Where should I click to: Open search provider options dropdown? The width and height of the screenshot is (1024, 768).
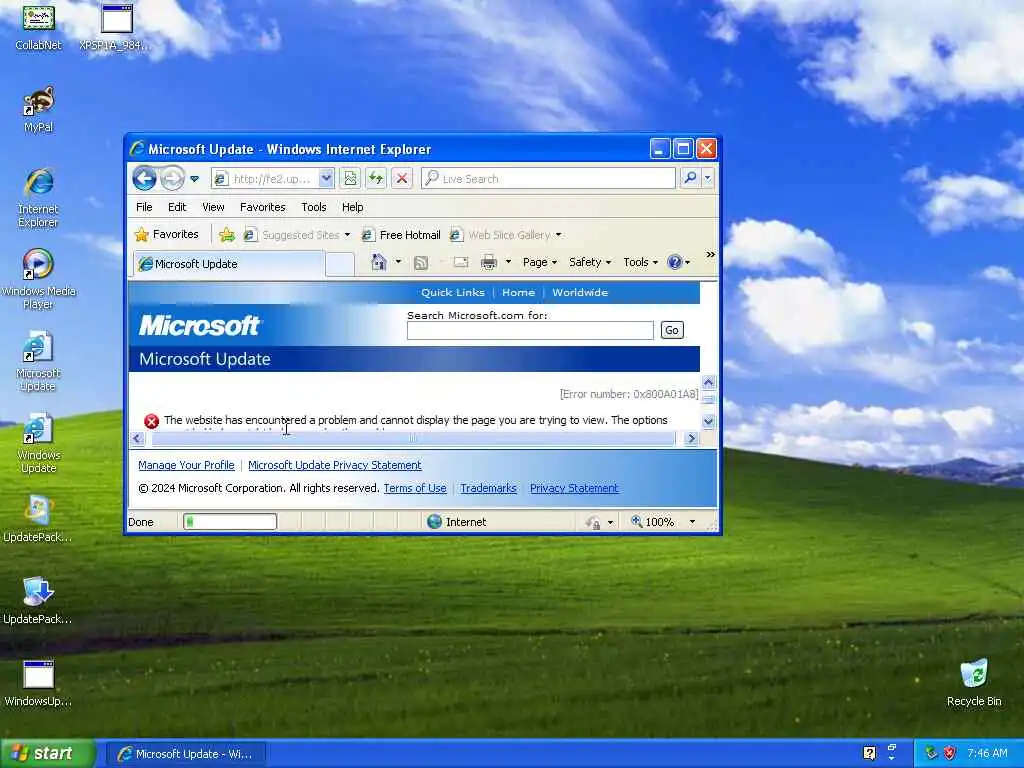coord(707,178)
